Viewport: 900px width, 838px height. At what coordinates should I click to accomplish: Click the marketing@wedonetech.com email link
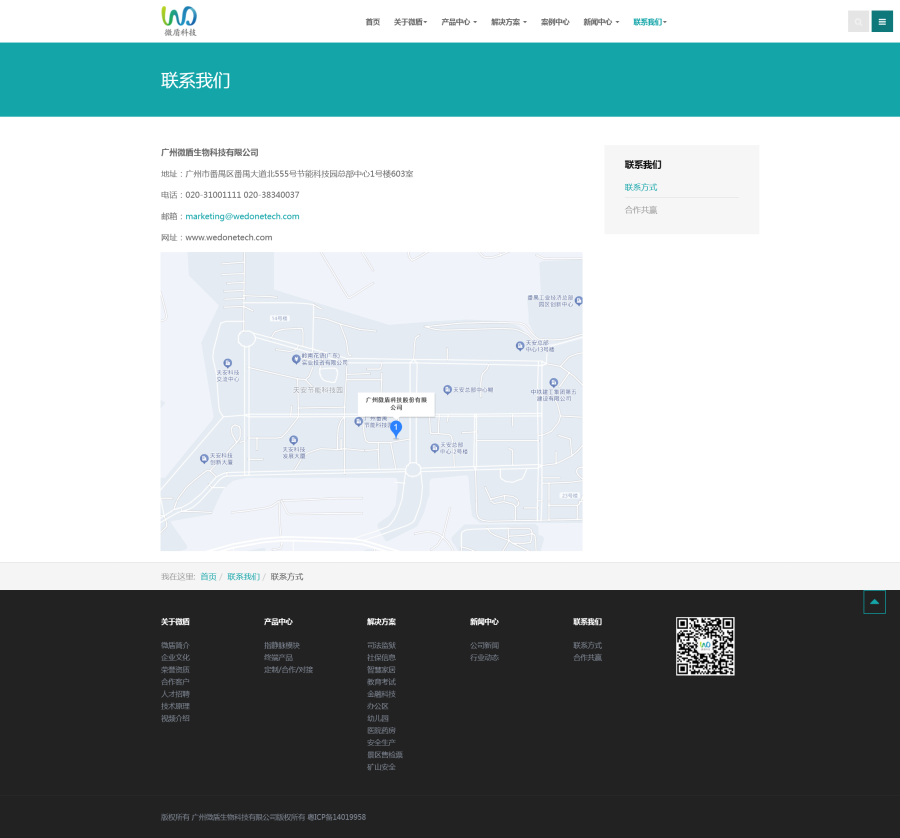pos(242,216)
